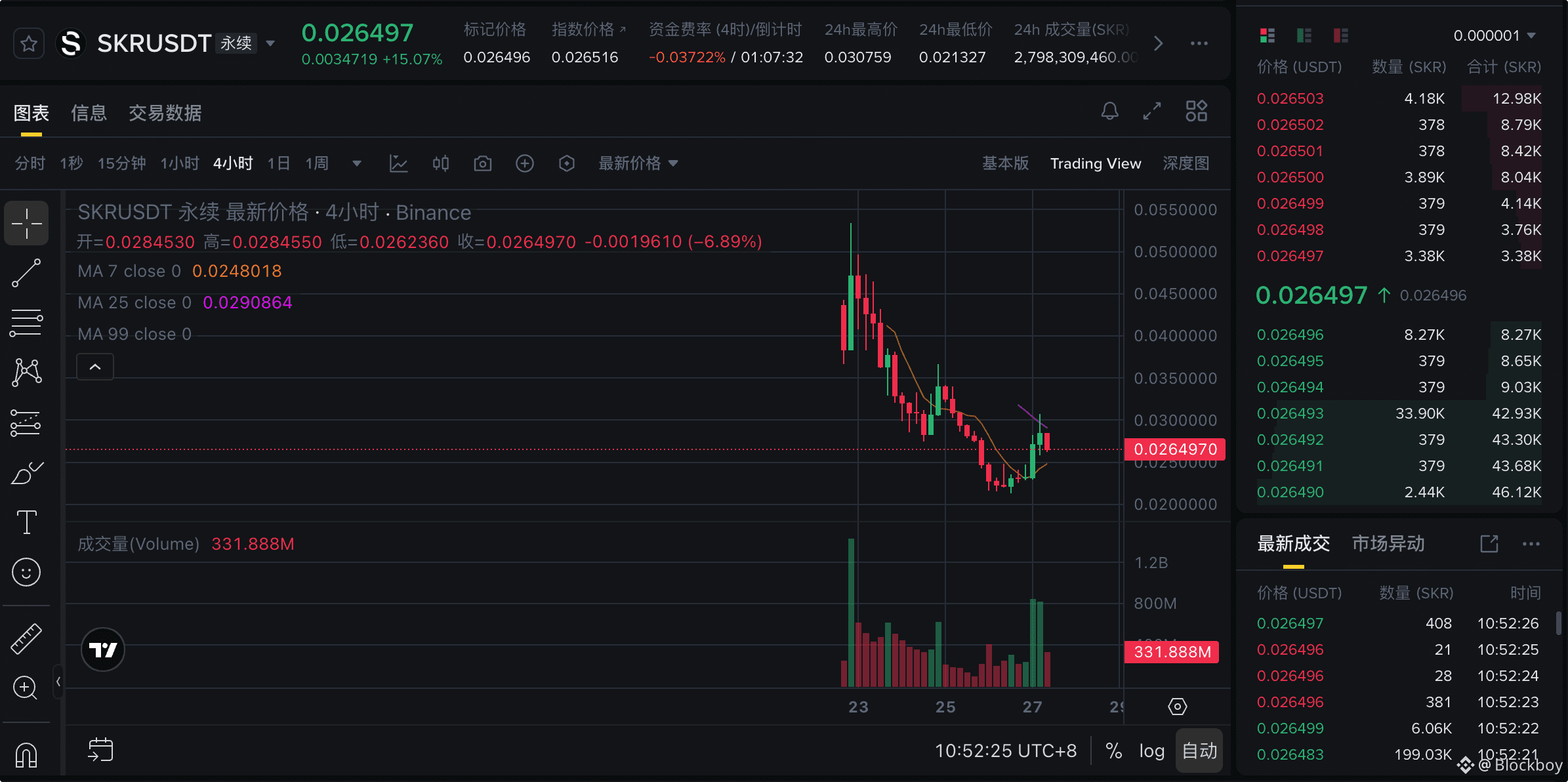Open the SKRUSDT pair selector dropdown
Image resolution: width=1568 pixels, height=782 pixels.
[270, 44]
